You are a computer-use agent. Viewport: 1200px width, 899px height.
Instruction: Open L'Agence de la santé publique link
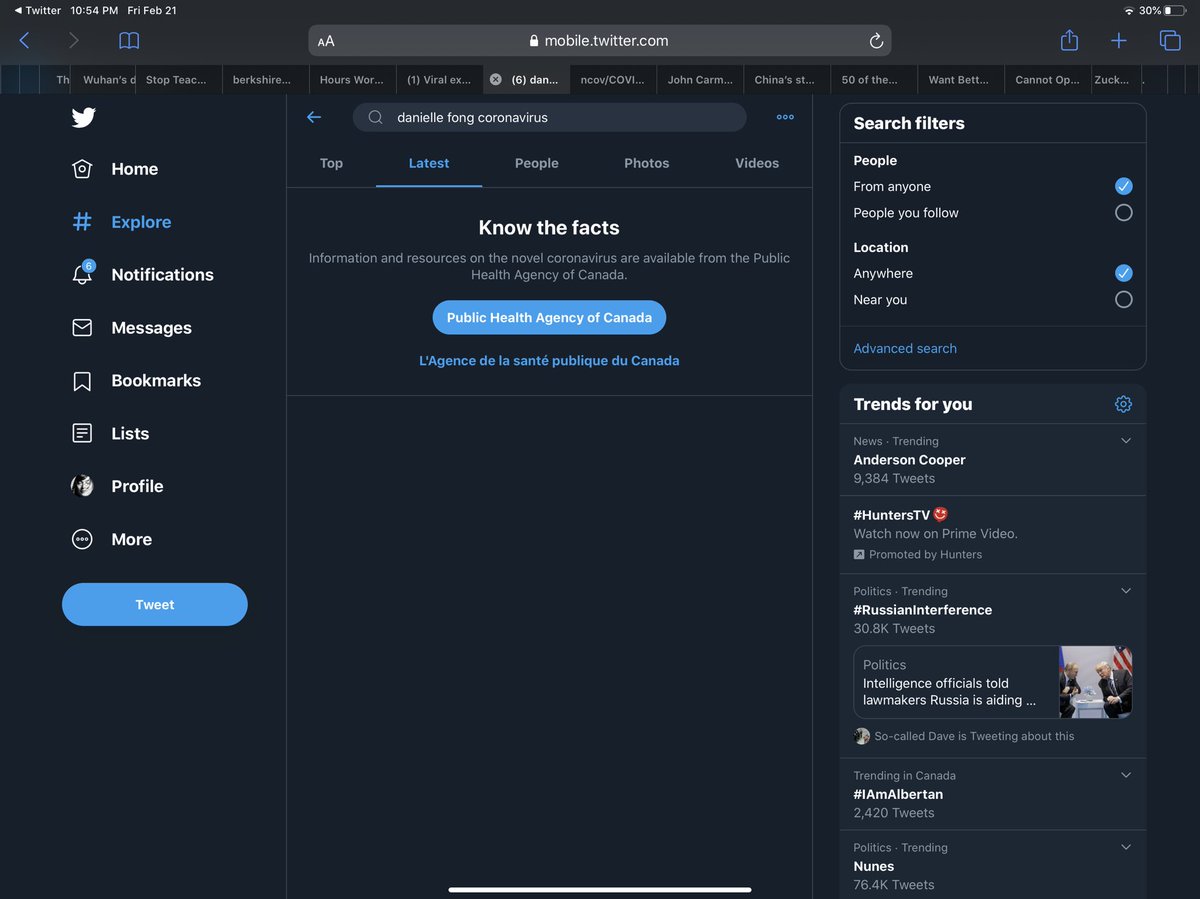(x=549, y=361)
